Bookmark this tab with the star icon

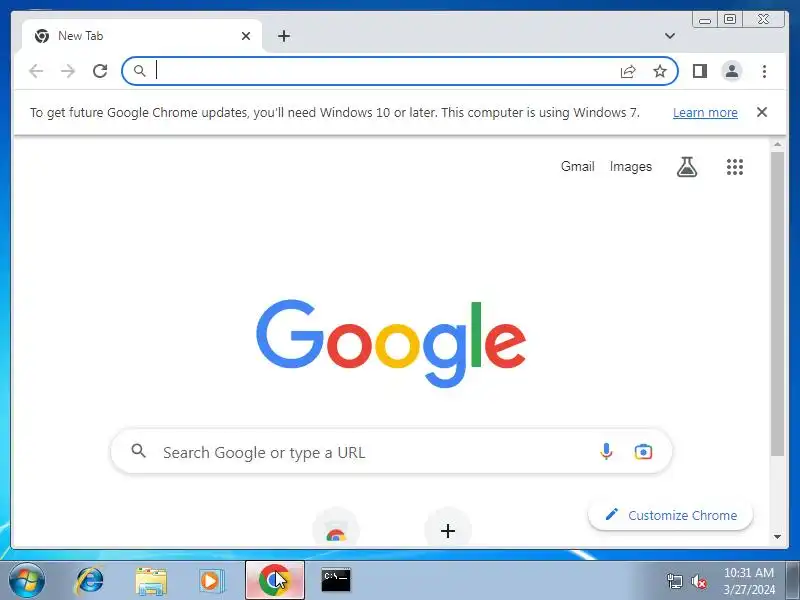click(660, 71)
